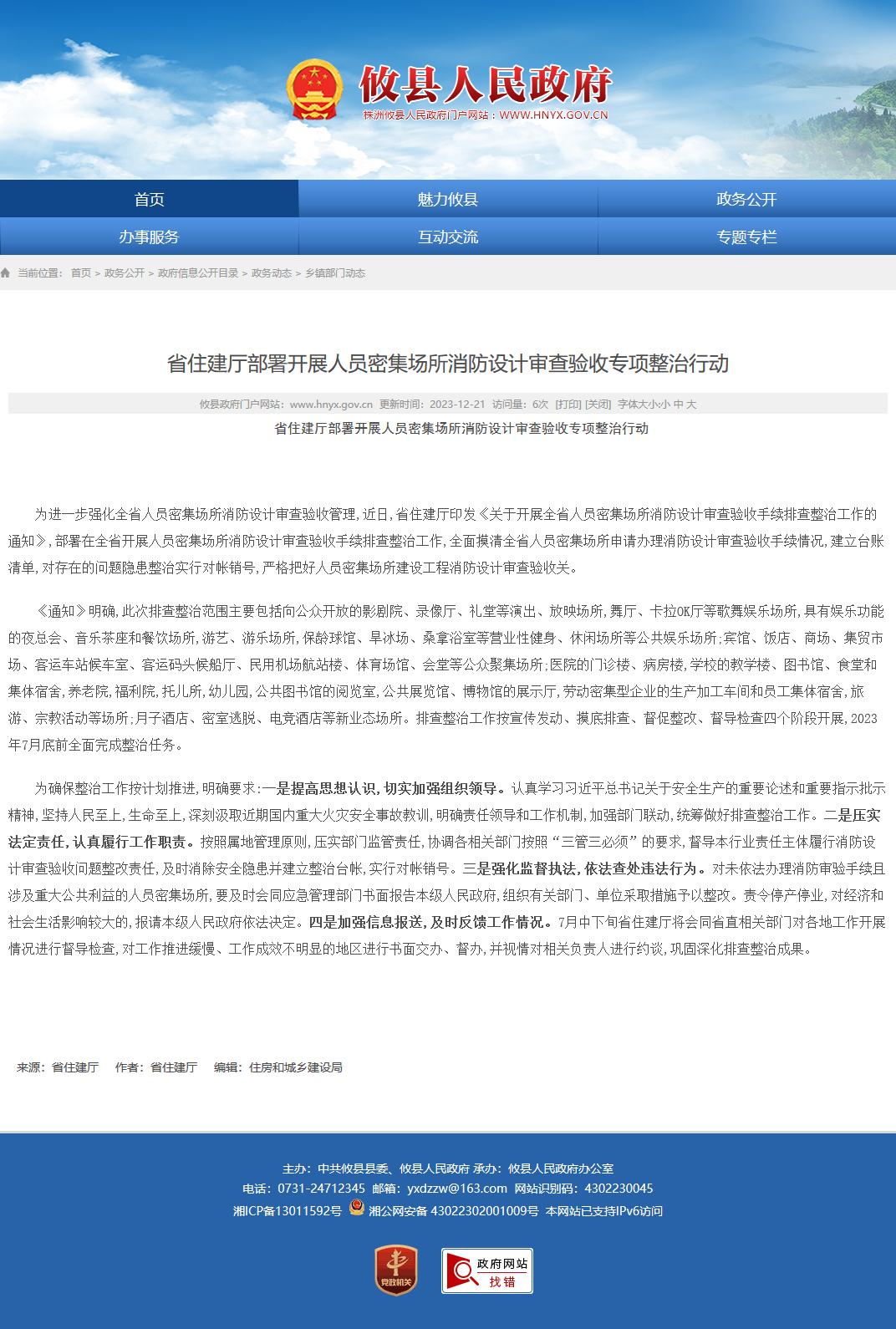
Task: Click the [打印] print link
Action: (x=568, y=405)
